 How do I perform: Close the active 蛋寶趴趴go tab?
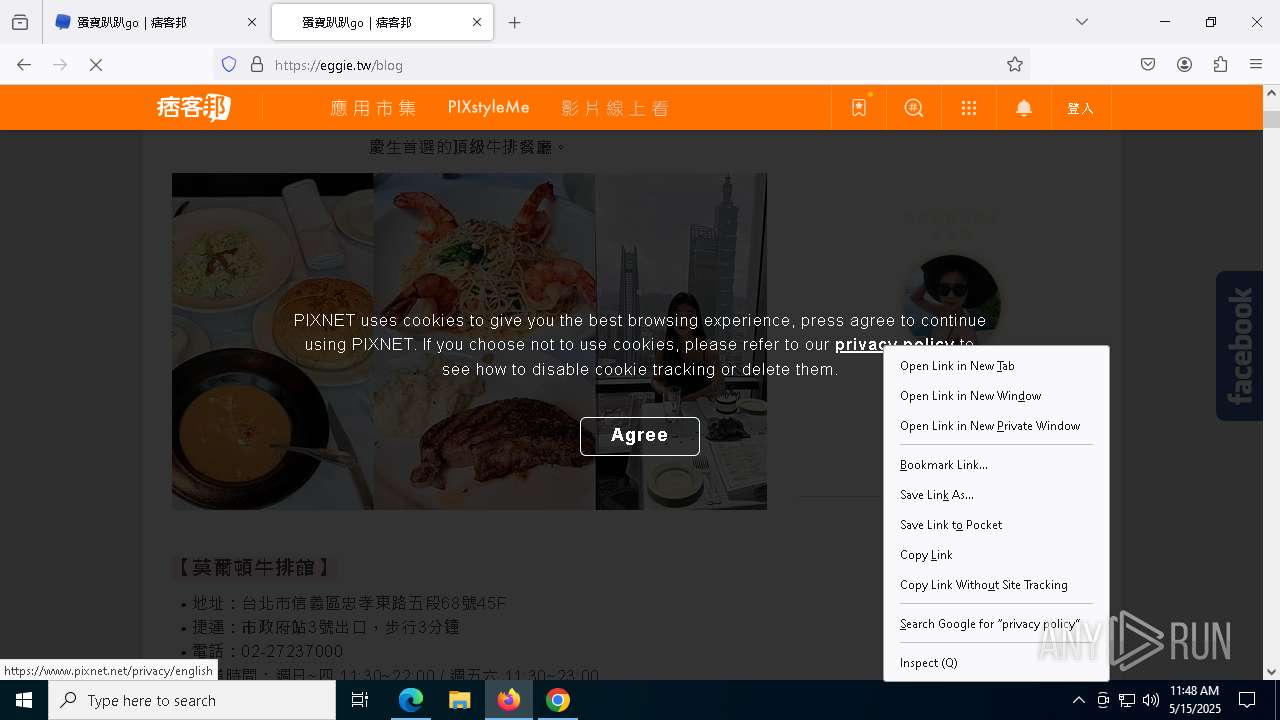coord(477,22)
